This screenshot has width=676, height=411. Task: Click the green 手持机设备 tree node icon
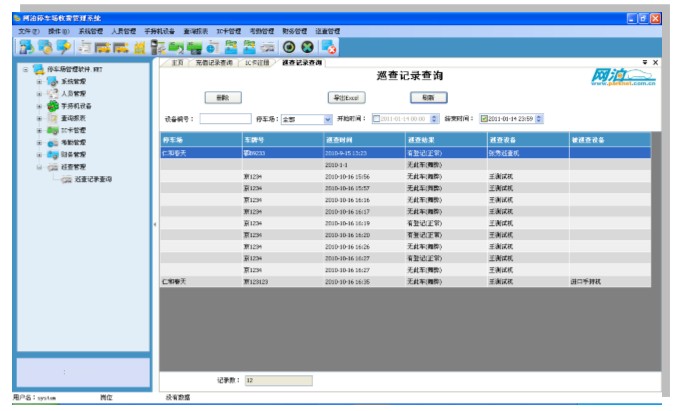click(x=53, y=106)
